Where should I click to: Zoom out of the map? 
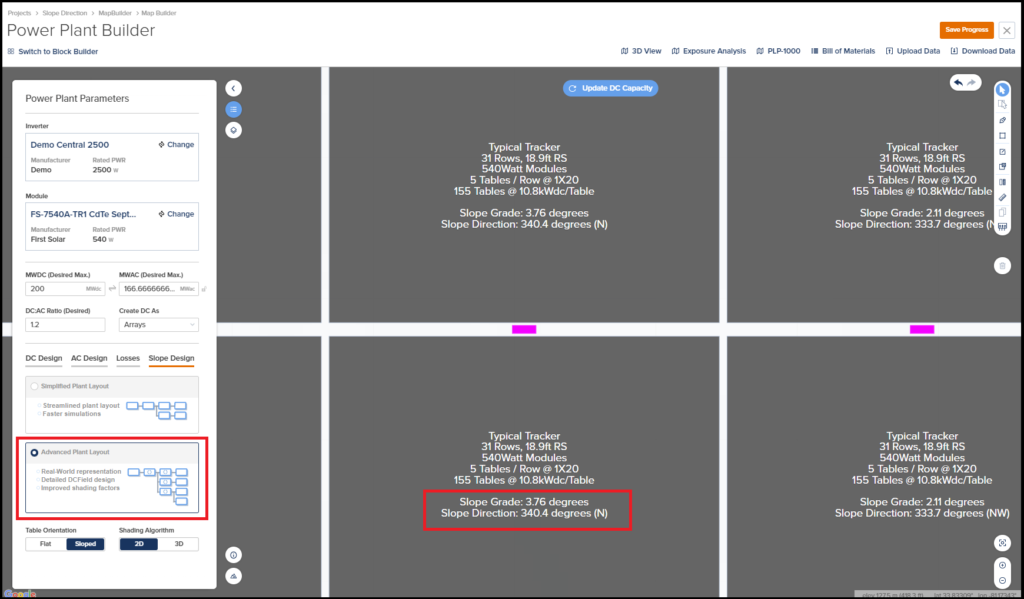[x=1002, y=580]
